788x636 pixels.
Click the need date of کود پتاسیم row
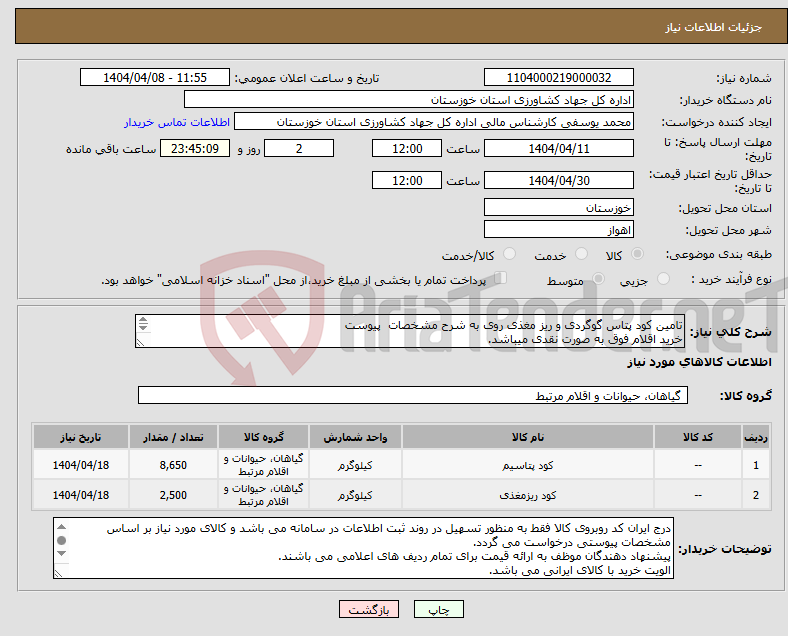80,465
